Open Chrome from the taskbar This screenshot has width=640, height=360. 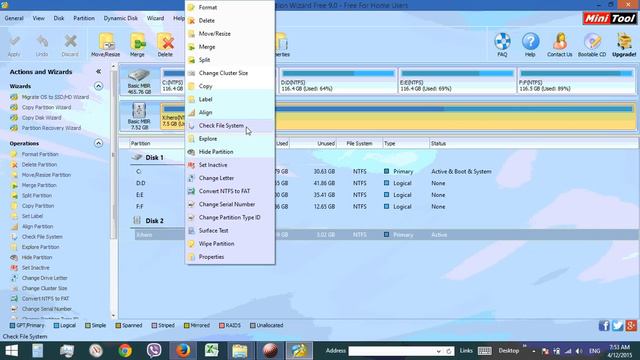pos(125,351)
